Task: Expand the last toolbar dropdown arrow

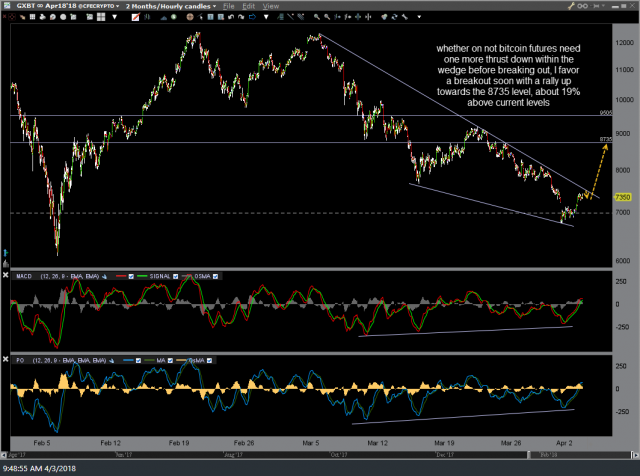Action: pyautogui.click(x=419, y=17)
